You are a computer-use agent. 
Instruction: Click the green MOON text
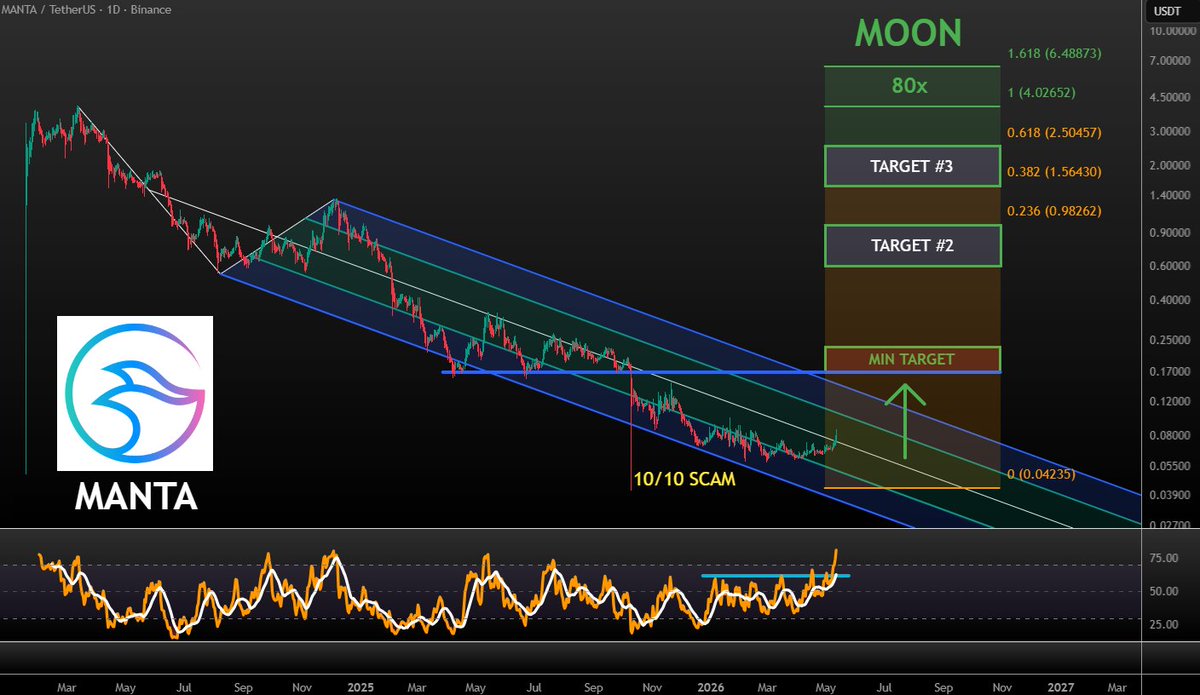coord(908,32)
